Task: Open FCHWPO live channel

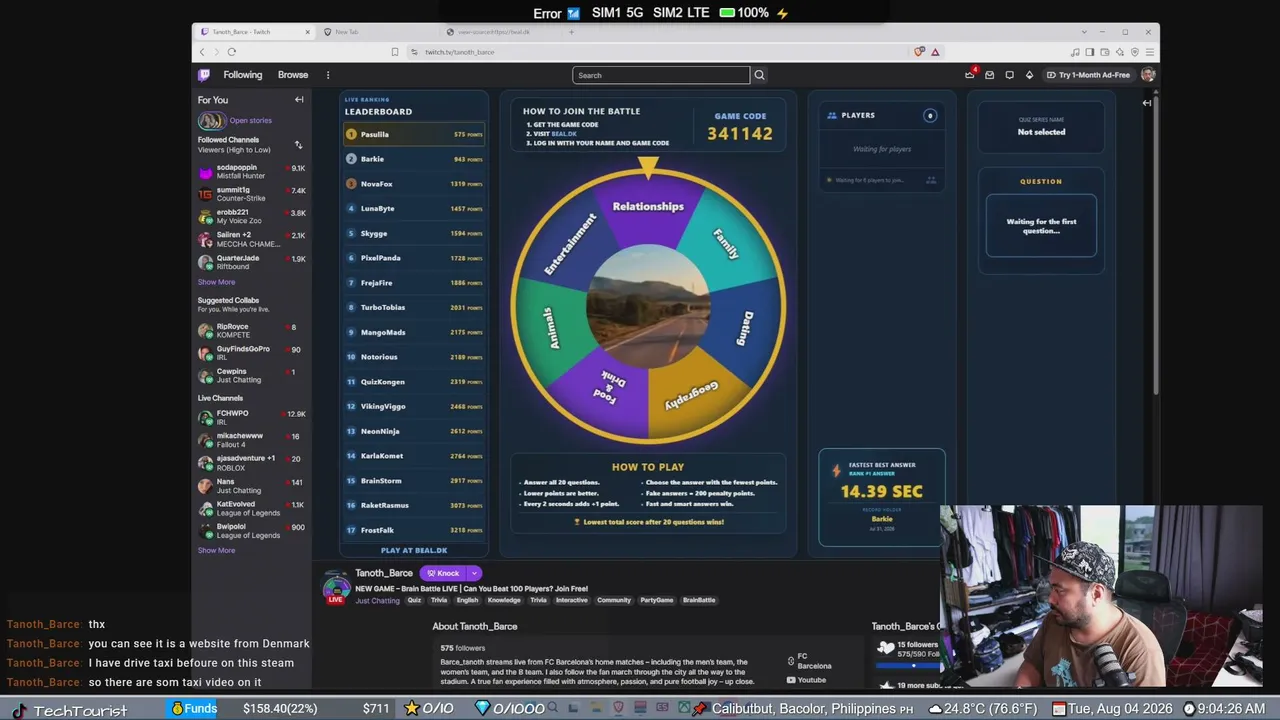Action: click(x=252, y=417)
